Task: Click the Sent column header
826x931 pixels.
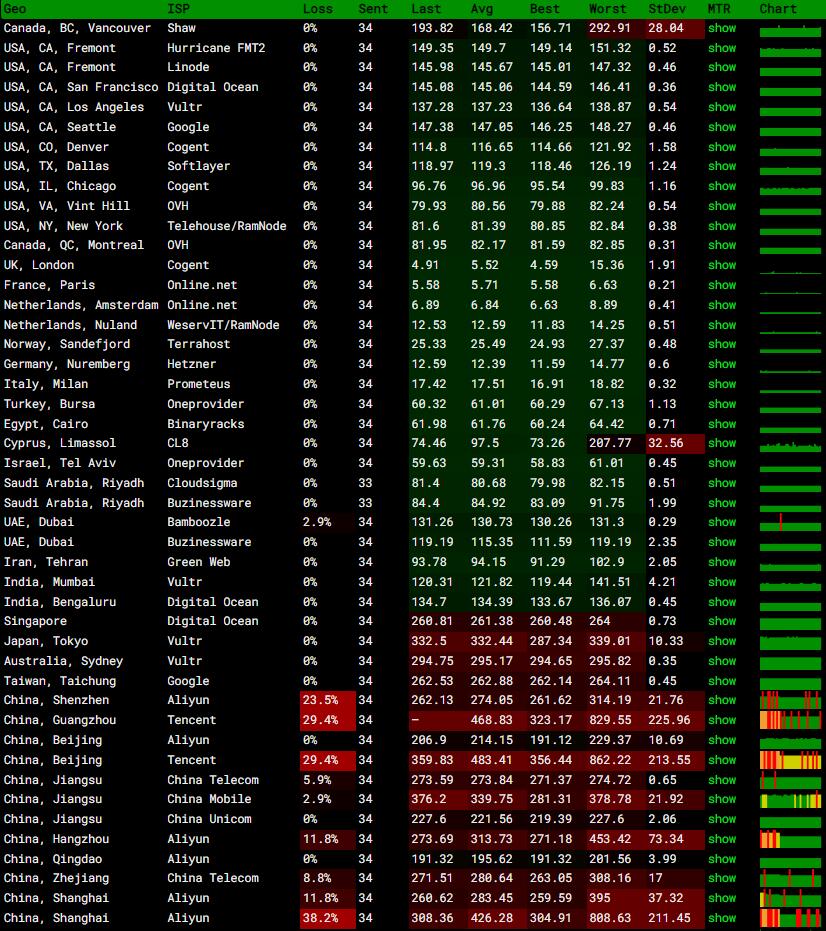Action: coord(373,9)
